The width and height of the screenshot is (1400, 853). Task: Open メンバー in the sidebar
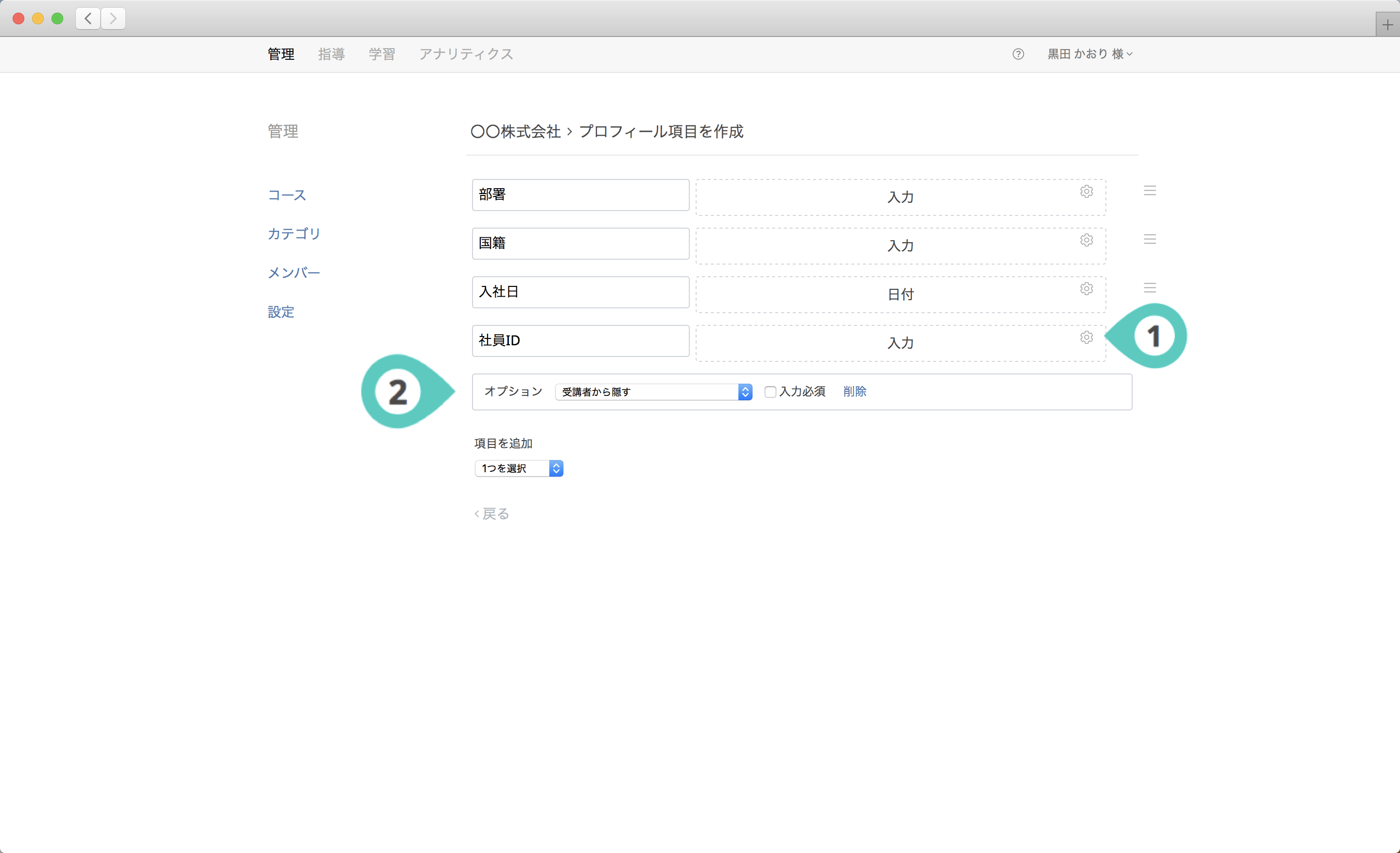pos(294,273)
